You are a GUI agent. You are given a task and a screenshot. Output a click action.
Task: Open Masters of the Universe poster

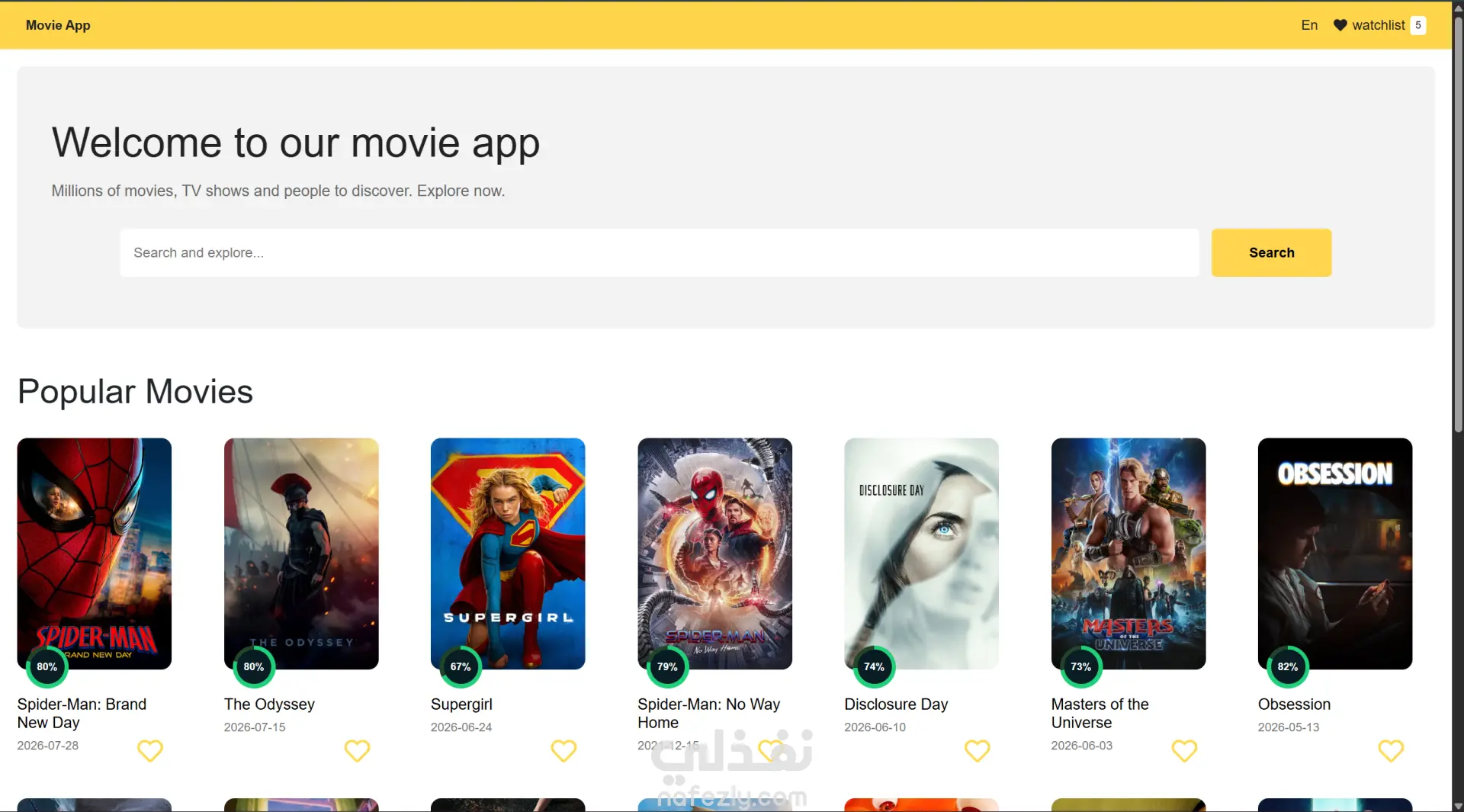pyautogui.click(x=1128, y=554)
